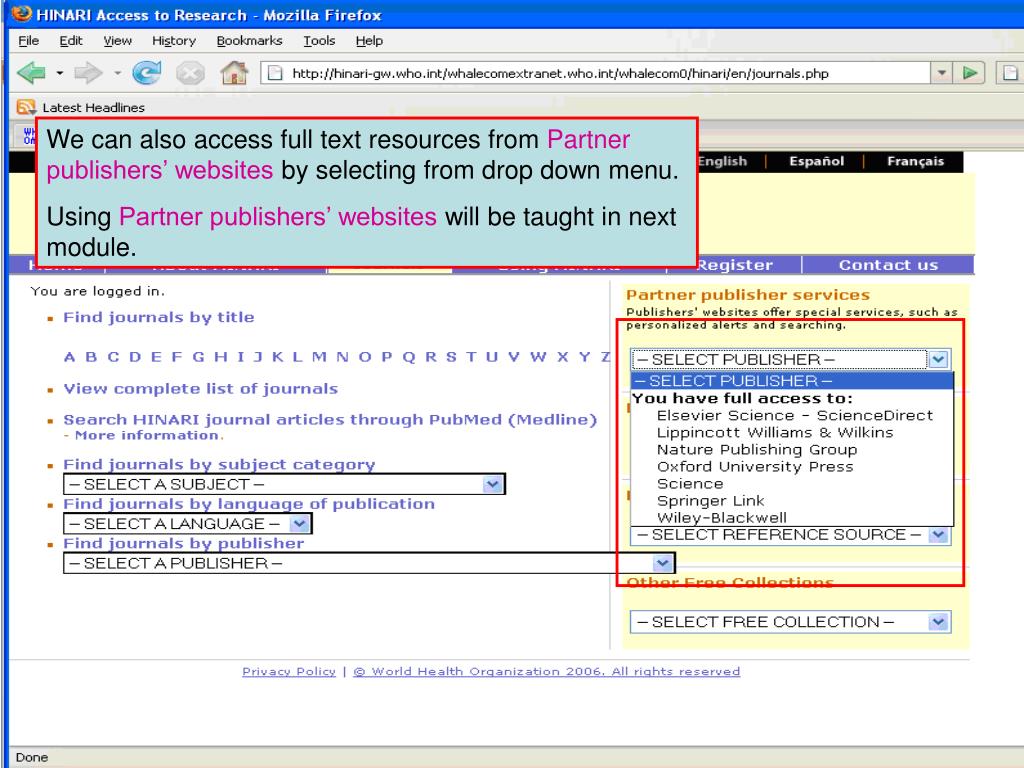The image size is (1024, 768).
Task: Open the Select a Publisher journals dropdown
Action: pos(369,563)
